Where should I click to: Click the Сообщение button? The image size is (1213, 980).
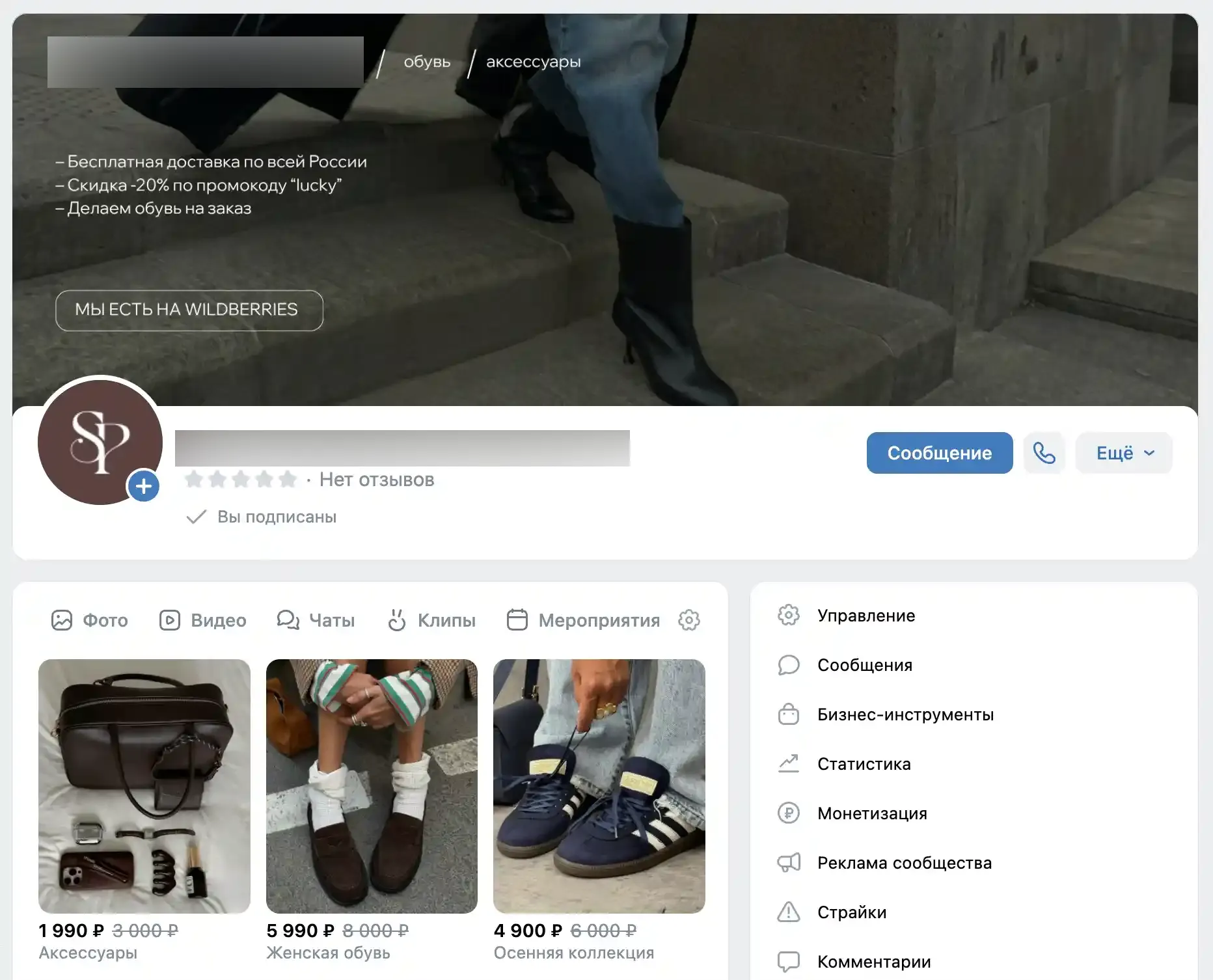[940, 453]
